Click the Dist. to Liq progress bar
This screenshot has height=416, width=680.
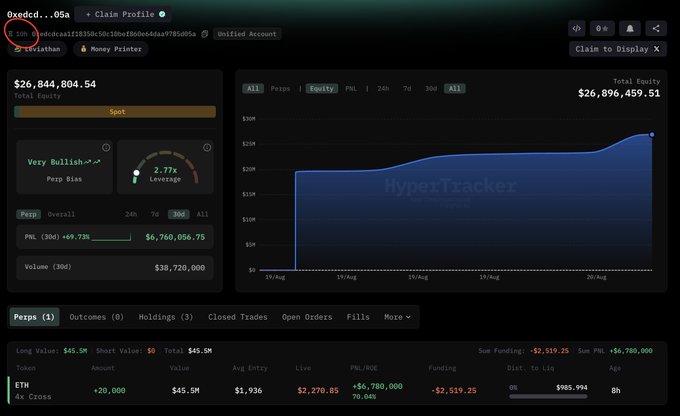coord(548,396)
